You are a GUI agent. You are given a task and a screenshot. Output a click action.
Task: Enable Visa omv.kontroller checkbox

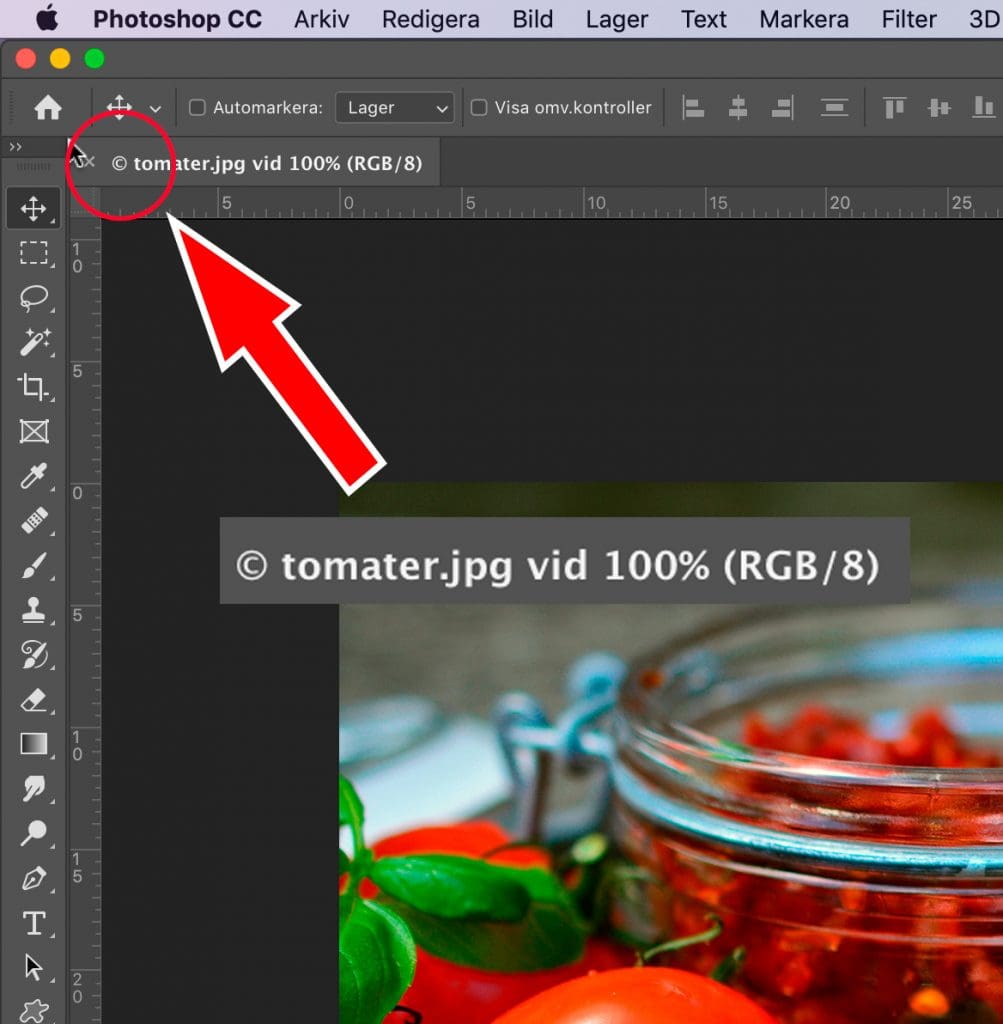point(479,107)
